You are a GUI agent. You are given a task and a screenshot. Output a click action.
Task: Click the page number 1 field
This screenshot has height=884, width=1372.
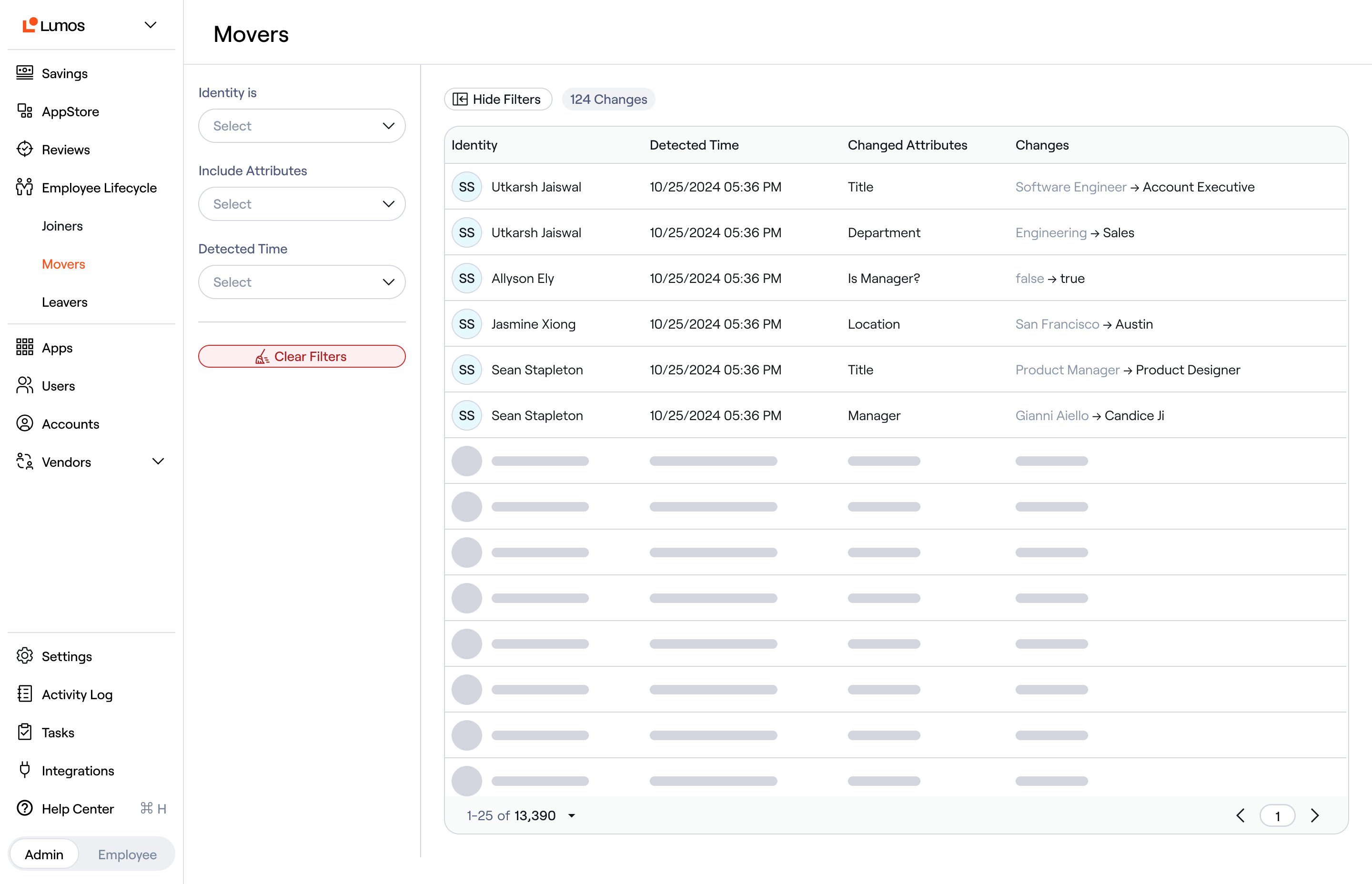(1277, 816)
